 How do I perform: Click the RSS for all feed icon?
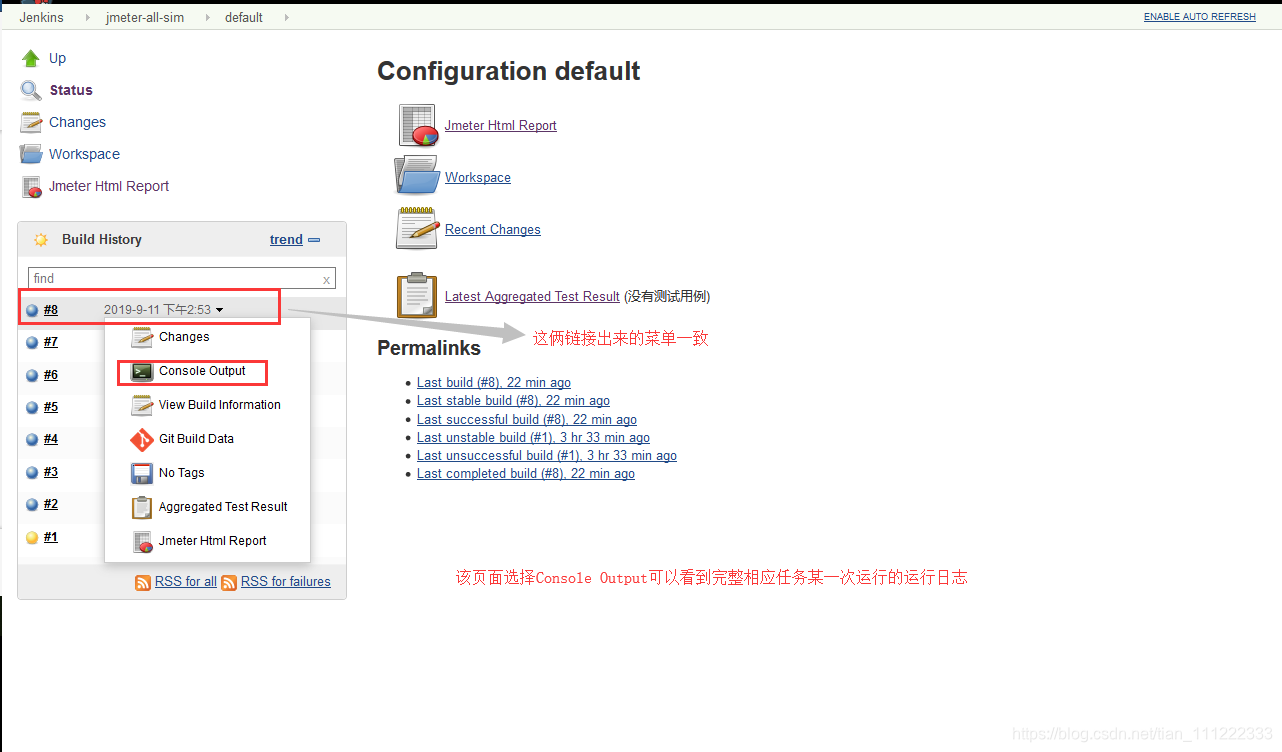point(143,582)
